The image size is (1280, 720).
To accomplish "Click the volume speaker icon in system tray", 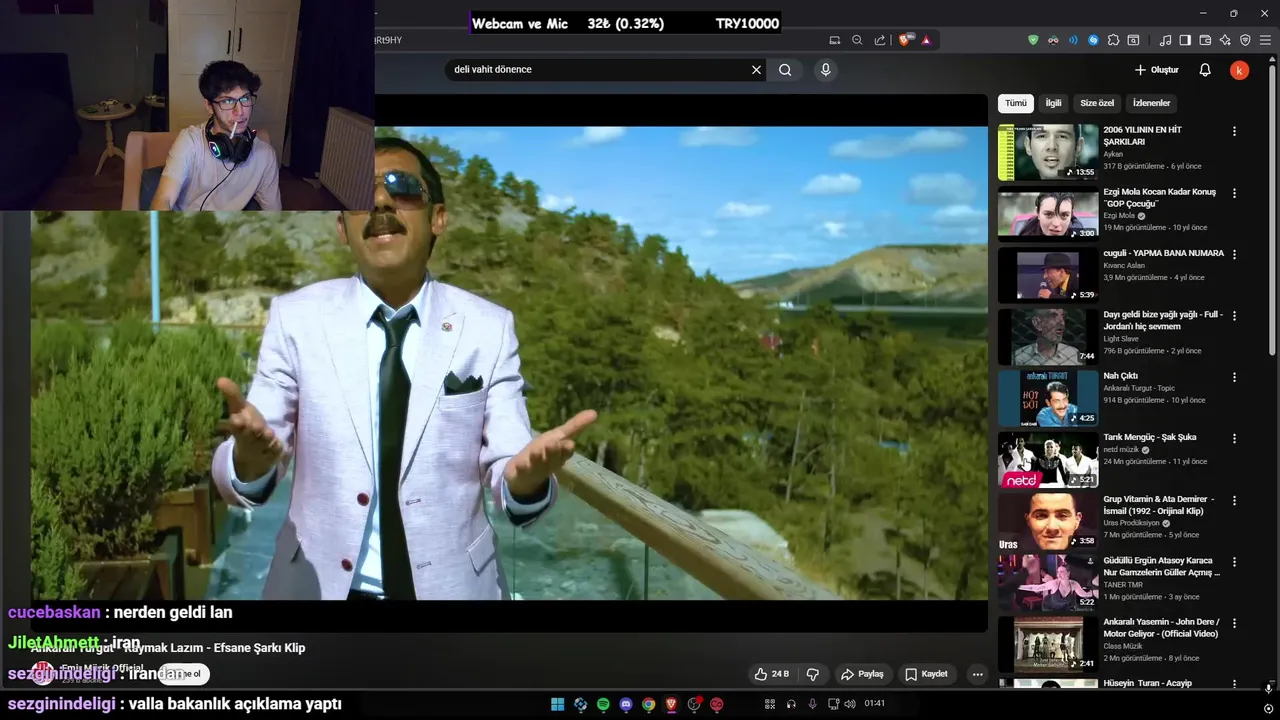I will [x=849, y=704].
